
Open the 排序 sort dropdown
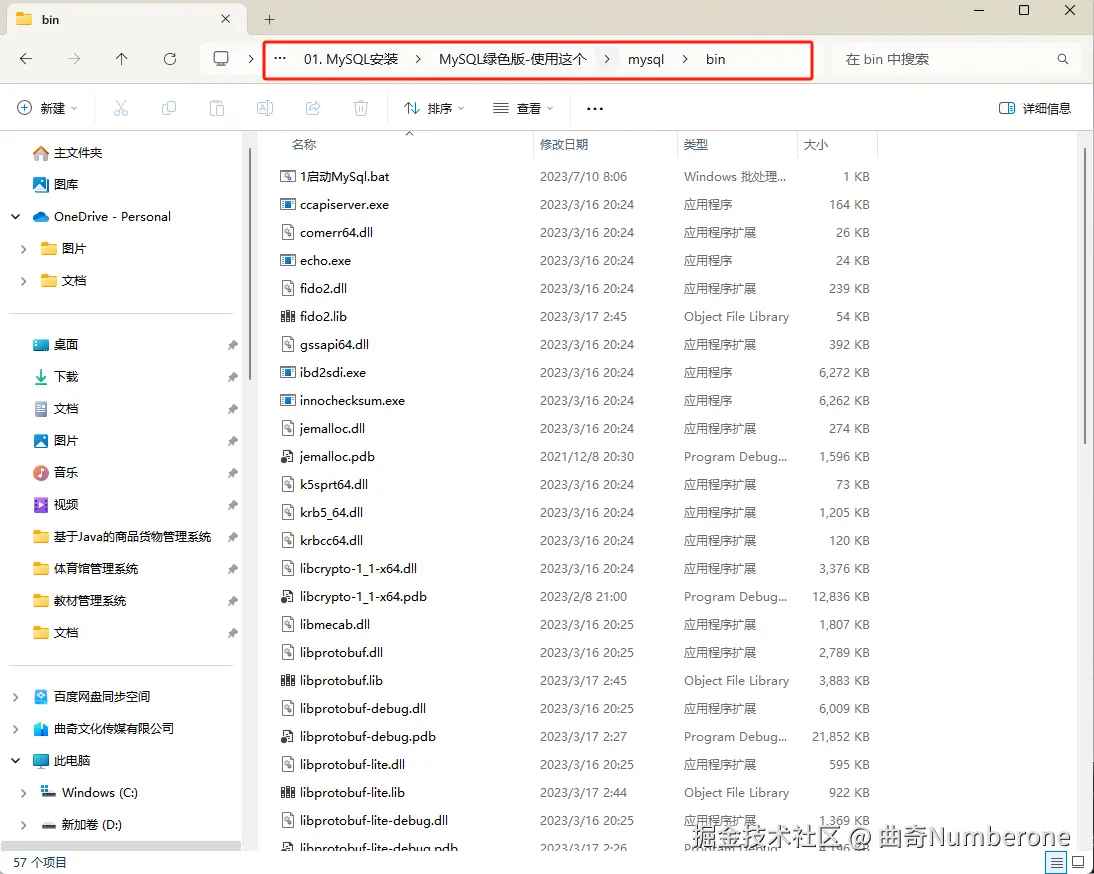[x=434, y=108]
